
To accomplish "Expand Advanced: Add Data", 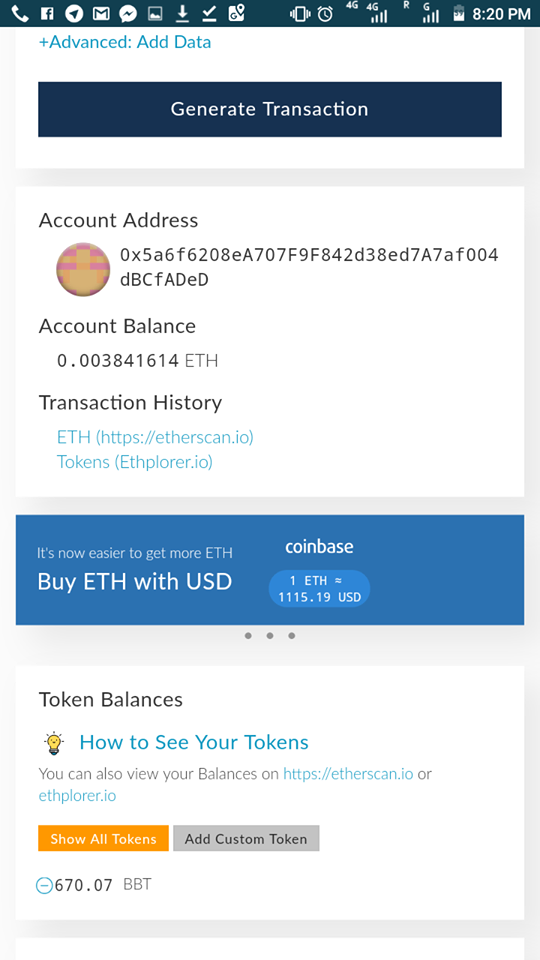I will 125,42.
